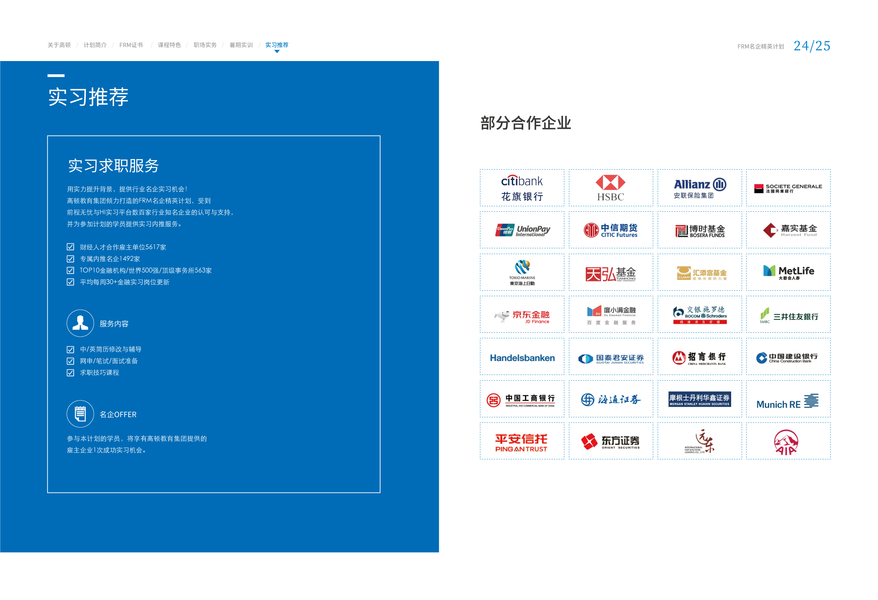Image resolution: width=878 pixels, height=600 pixels.
Task: Select the 京东金融 JD Finance logo
Action: [x=522, y=315]
